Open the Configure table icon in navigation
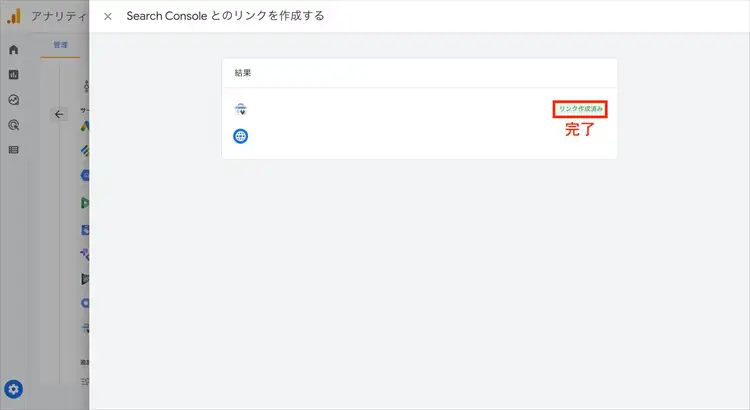The image size is (750, 410). 14,150
